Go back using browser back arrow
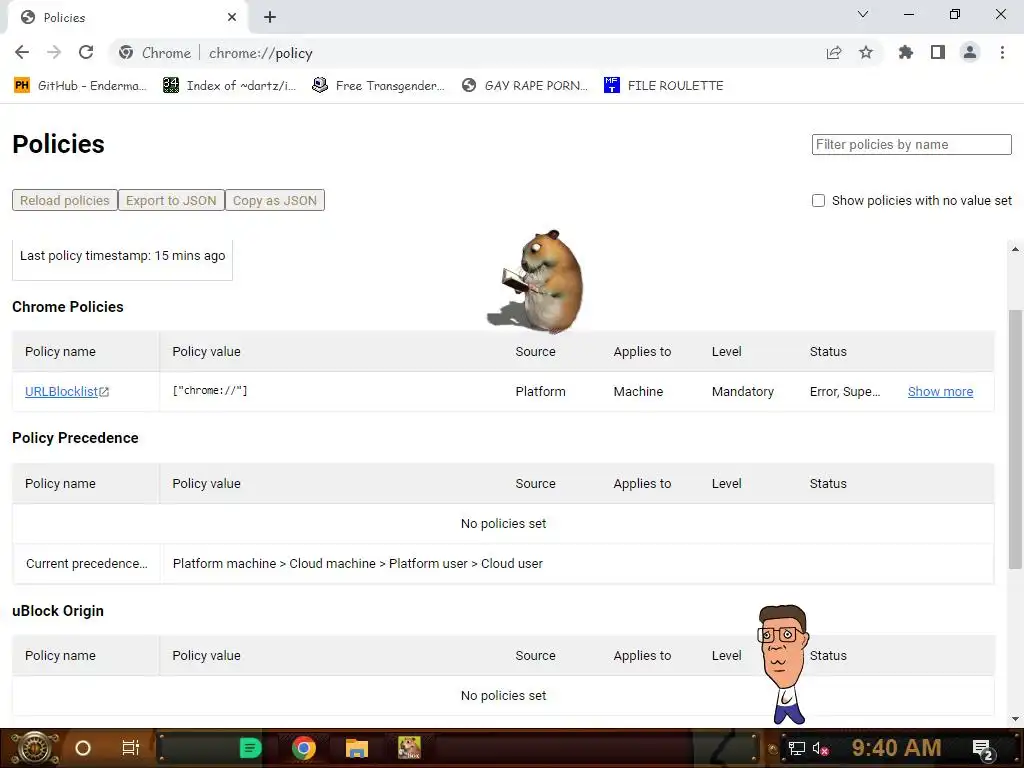This screenshot has height=768, width=1024. (22, 53)
